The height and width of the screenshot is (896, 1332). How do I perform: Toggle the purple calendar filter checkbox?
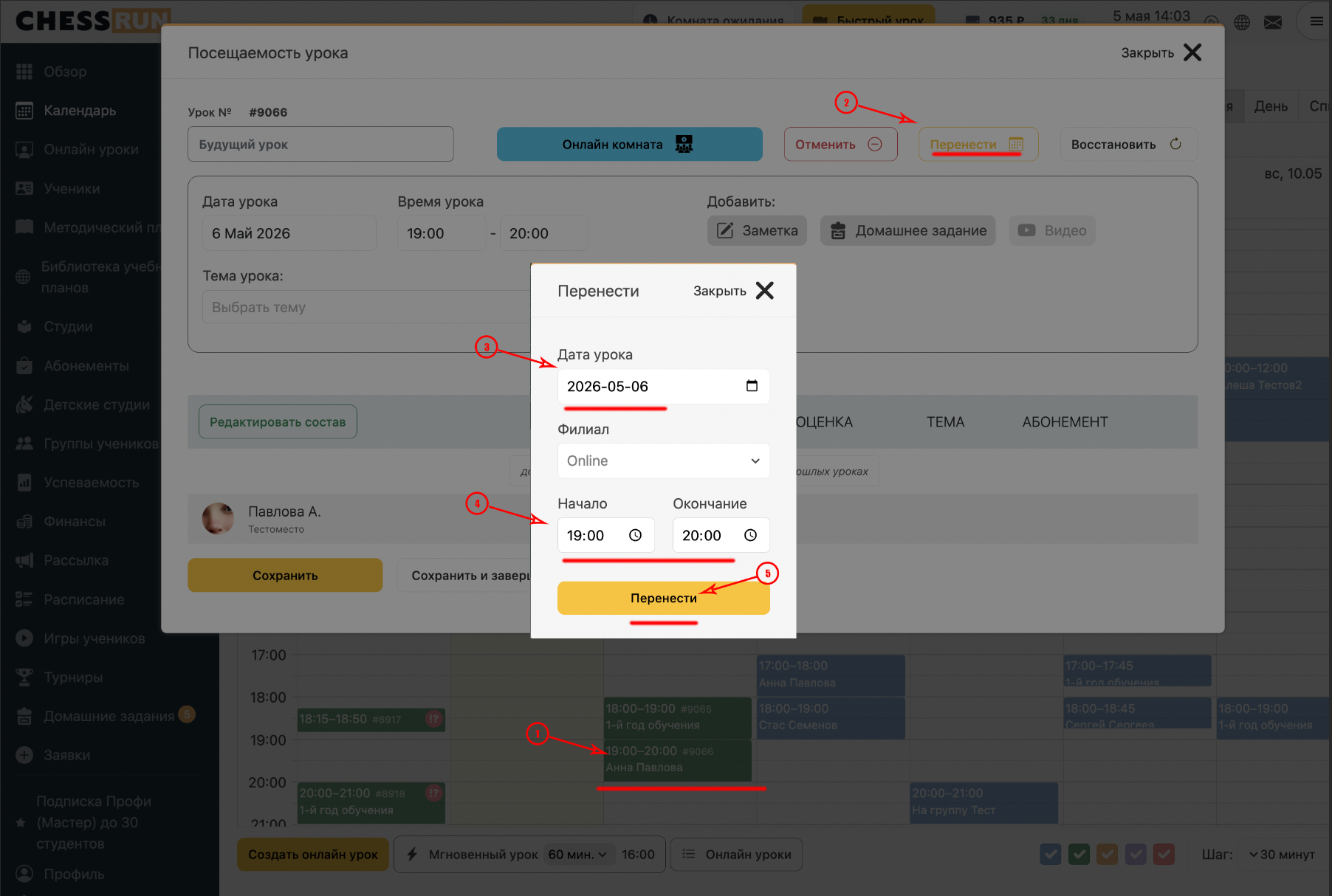(1136, 854)
